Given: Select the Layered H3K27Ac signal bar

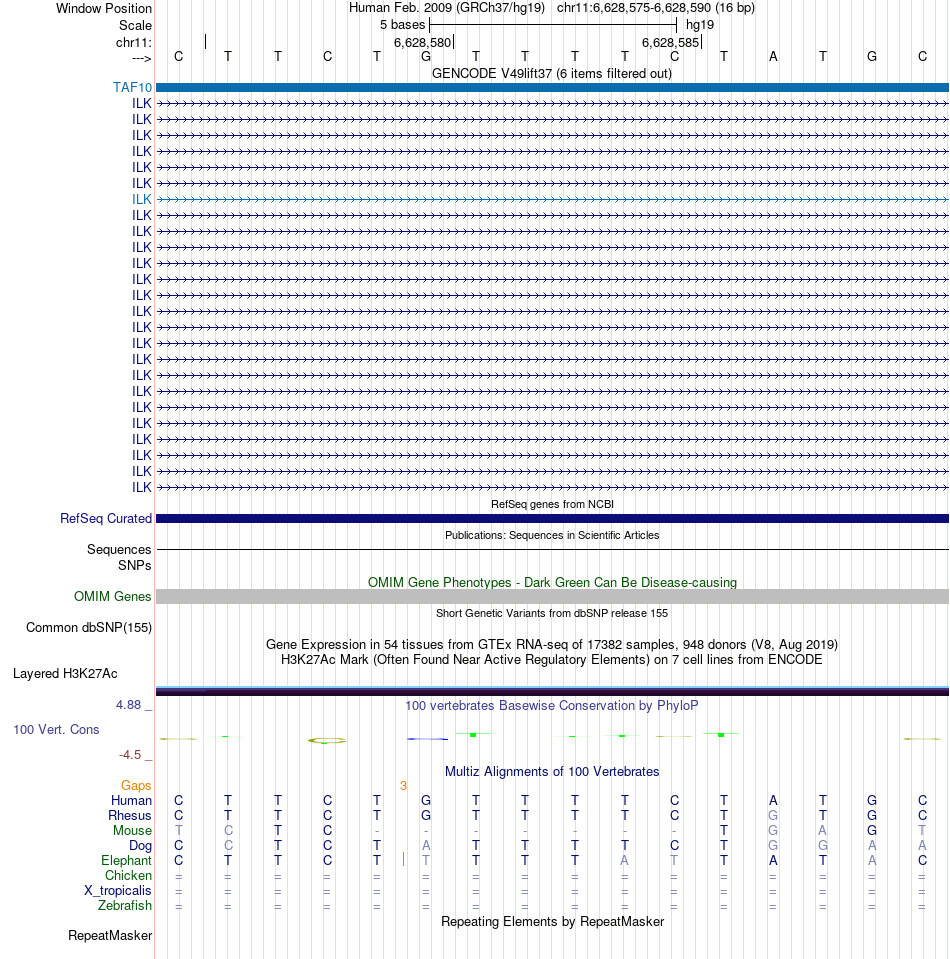Looking at the screenshot, I should [552, 691].
